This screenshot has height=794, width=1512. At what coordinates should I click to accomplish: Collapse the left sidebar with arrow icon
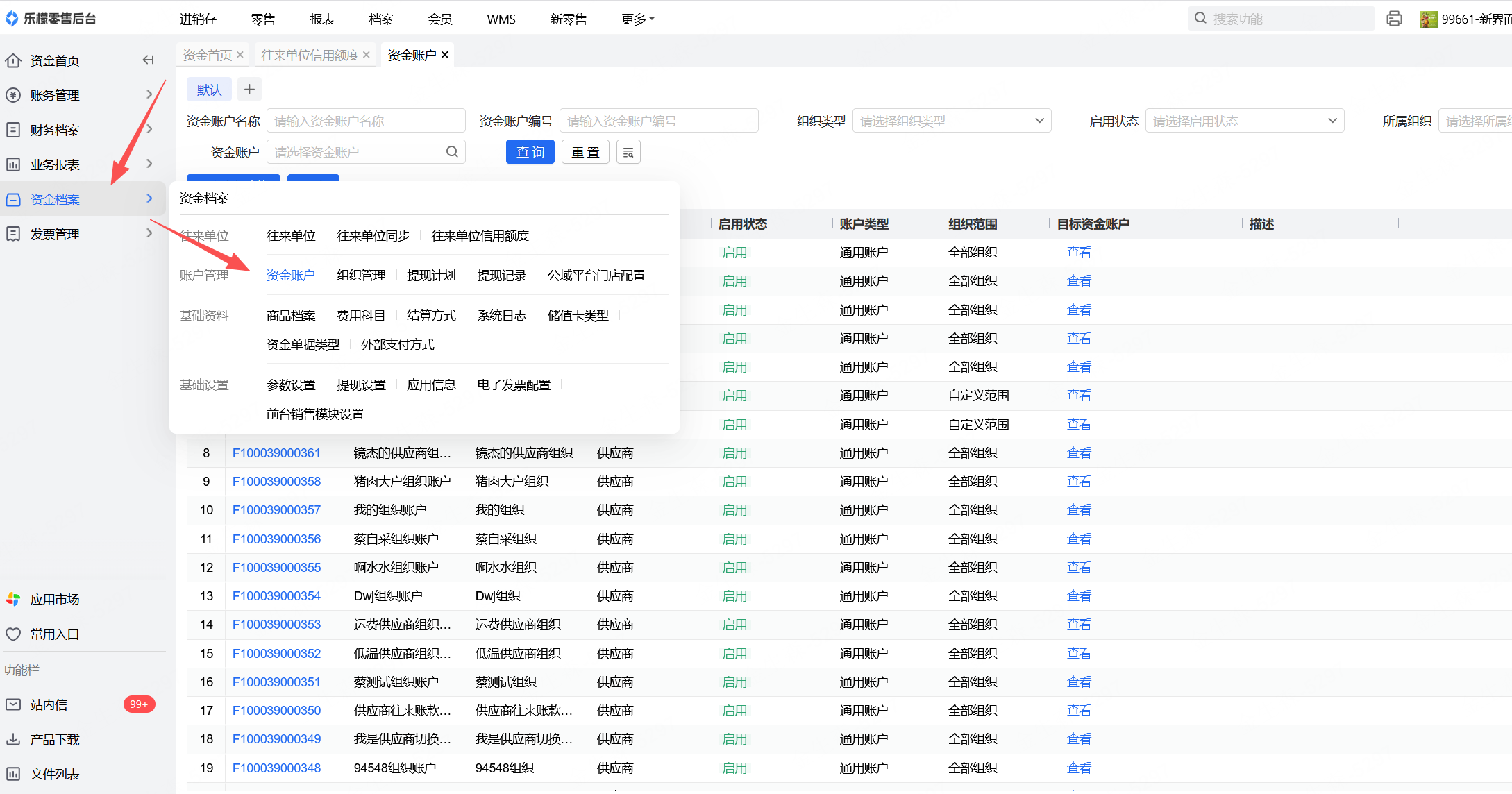point(148,60)
